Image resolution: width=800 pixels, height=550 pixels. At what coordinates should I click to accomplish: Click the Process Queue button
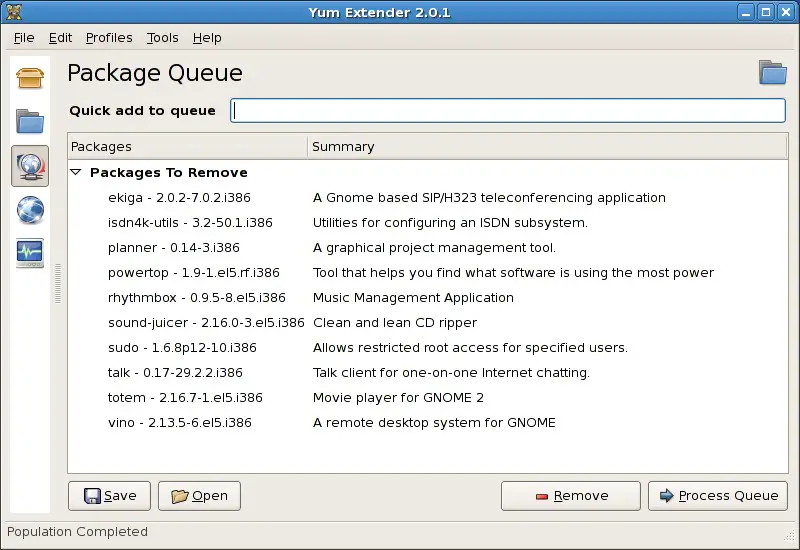click(718, 496)
